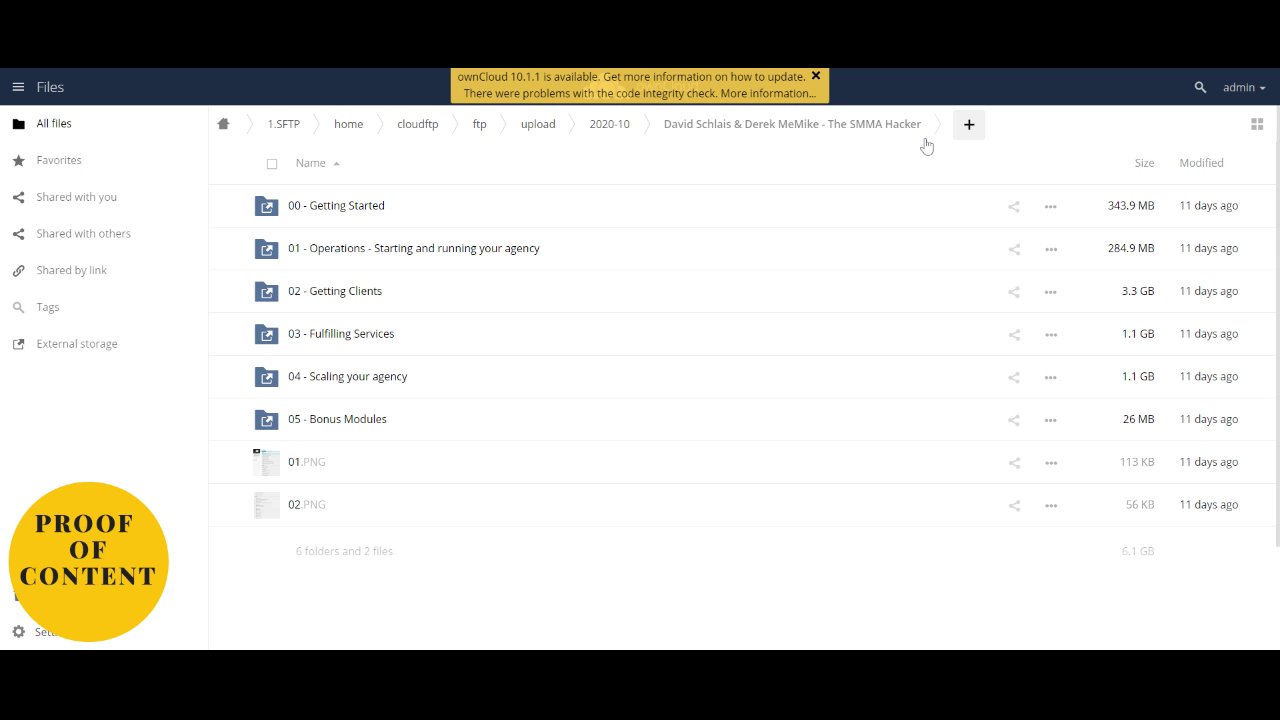Tick the select all files checkbox

[272, 164]
